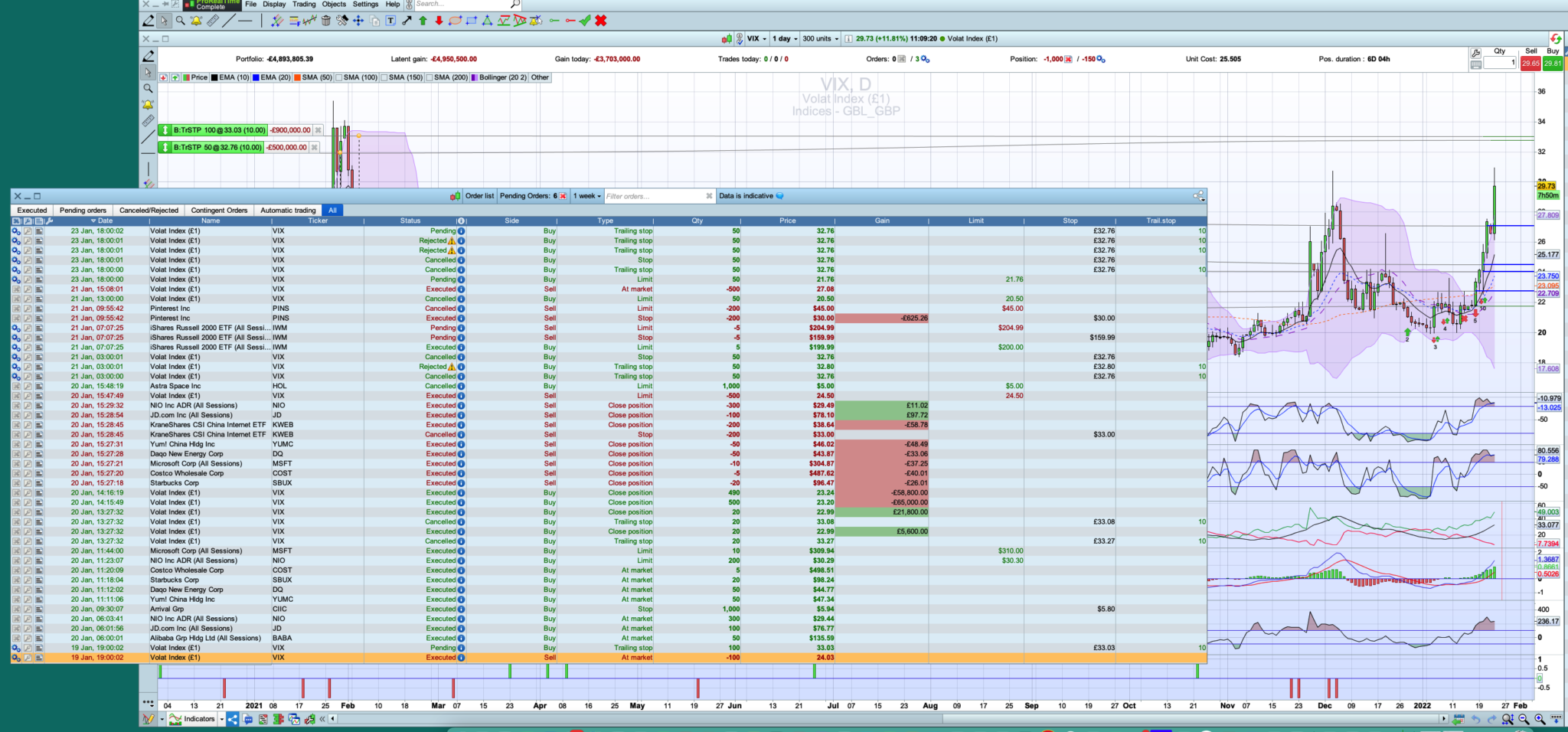Screen dimensions: 1568x732
Task: Expand the Indicators dropdown arrow at bottom
Action: (222, 719)
